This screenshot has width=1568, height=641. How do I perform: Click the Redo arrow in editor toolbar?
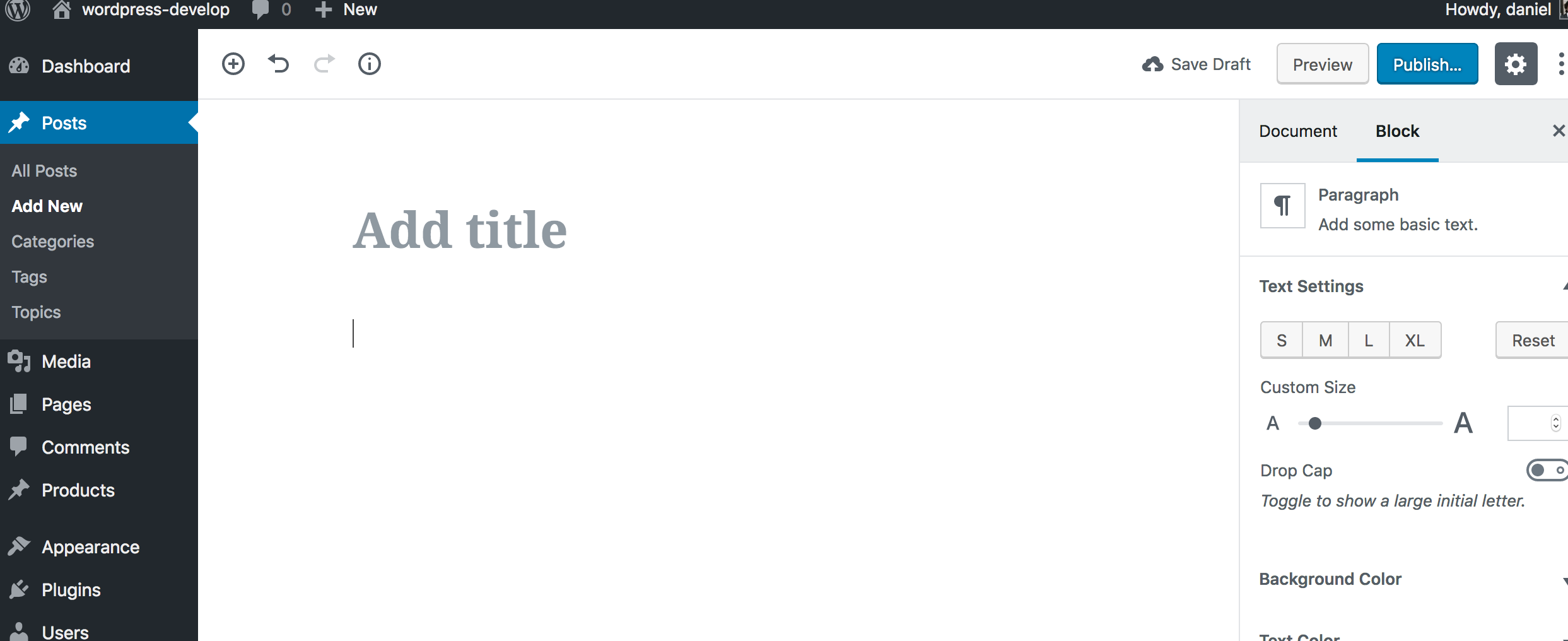click(x=324, y=64)
